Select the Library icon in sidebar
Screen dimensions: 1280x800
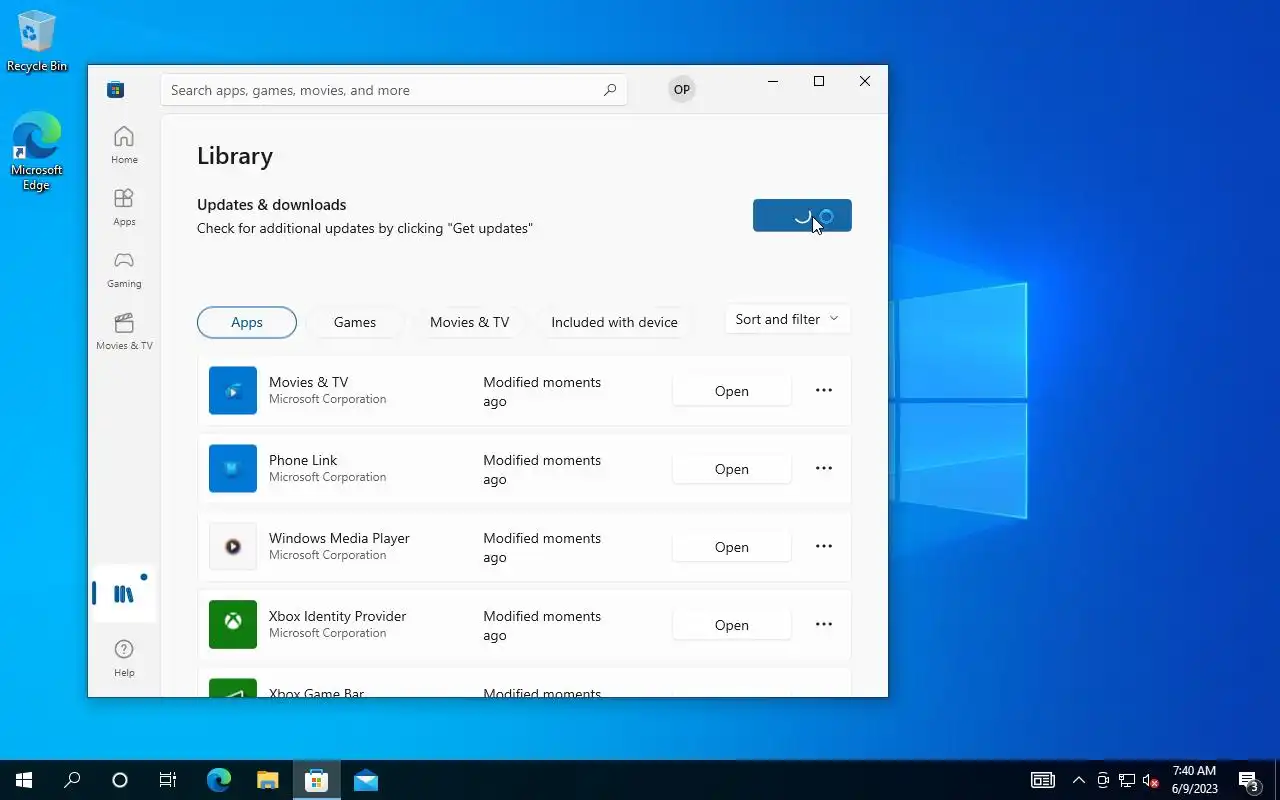124,594
